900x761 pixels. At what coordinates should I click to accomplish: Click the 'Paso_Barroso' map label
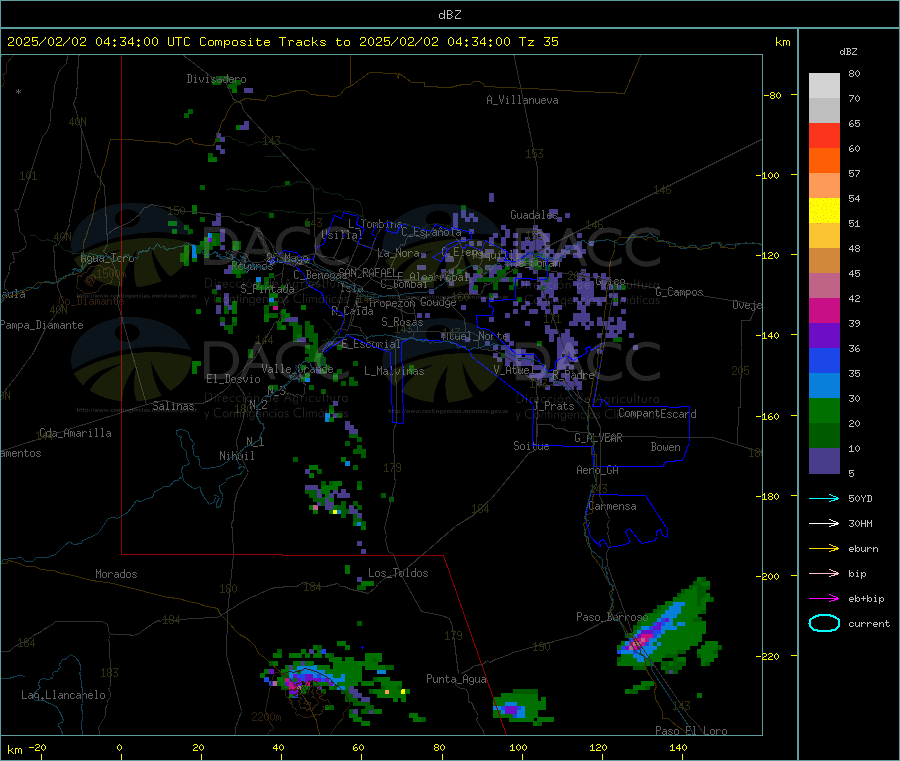612,617
